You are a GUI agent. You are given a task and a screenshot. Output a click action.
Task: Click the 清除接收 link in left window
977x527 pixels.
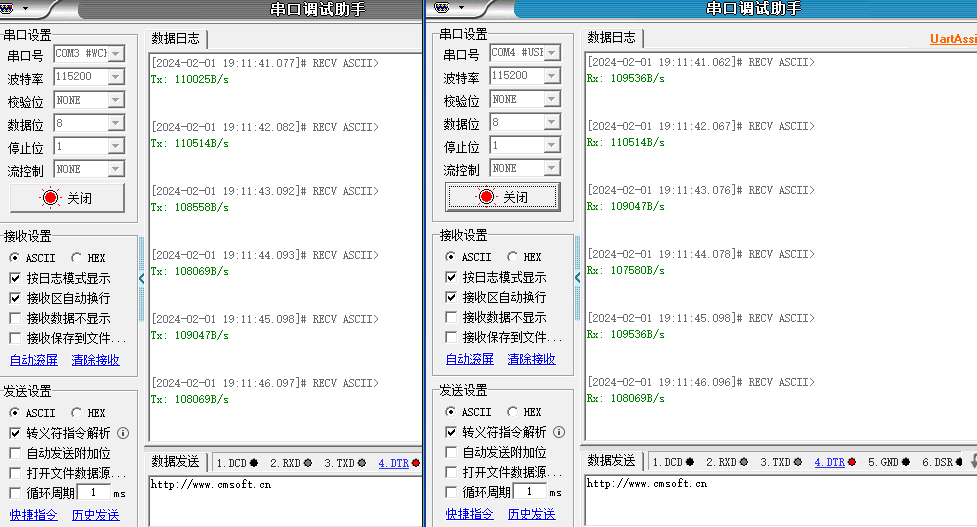click(95, 360)
